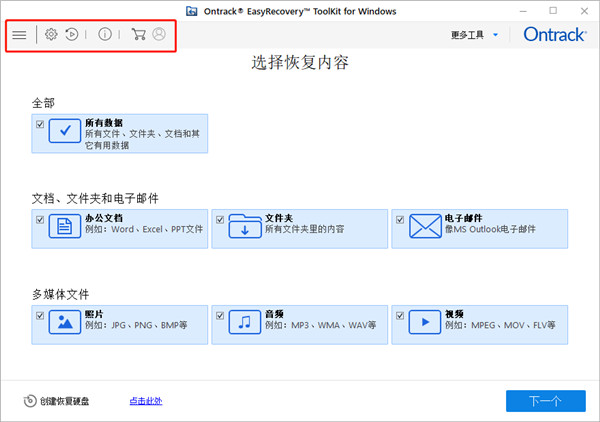
Task: Uncheck the 视频 checkbox
Action: 400,316
